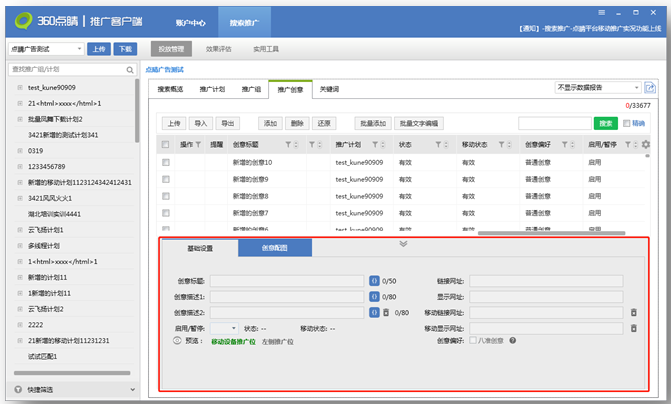
Task: Toggle the 精确 exact-match checkbox
Action: (x=627, y=123)
